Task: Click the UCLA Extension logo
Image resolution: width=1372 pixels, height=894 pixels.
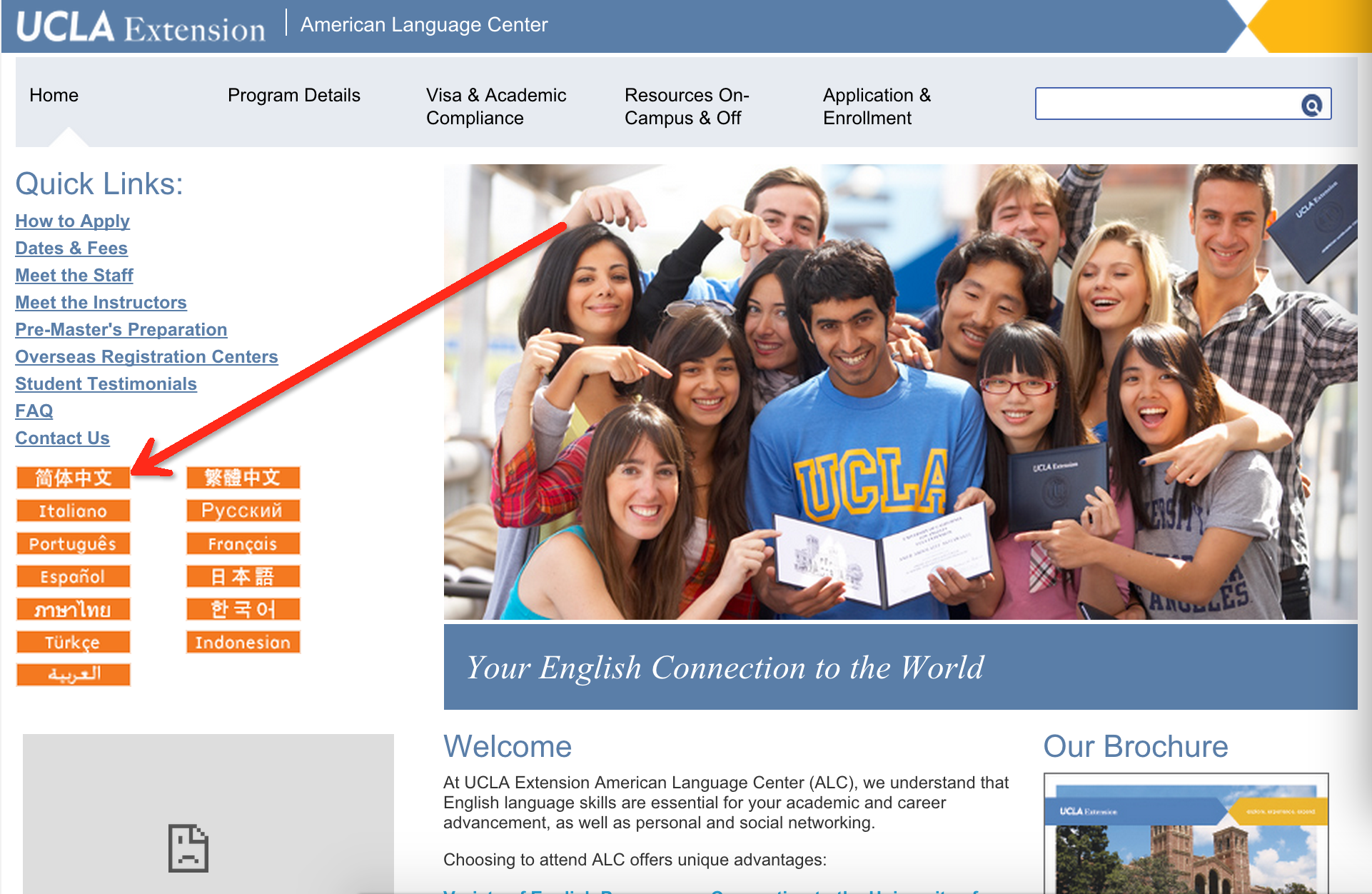Action: (x=141, y=27)
